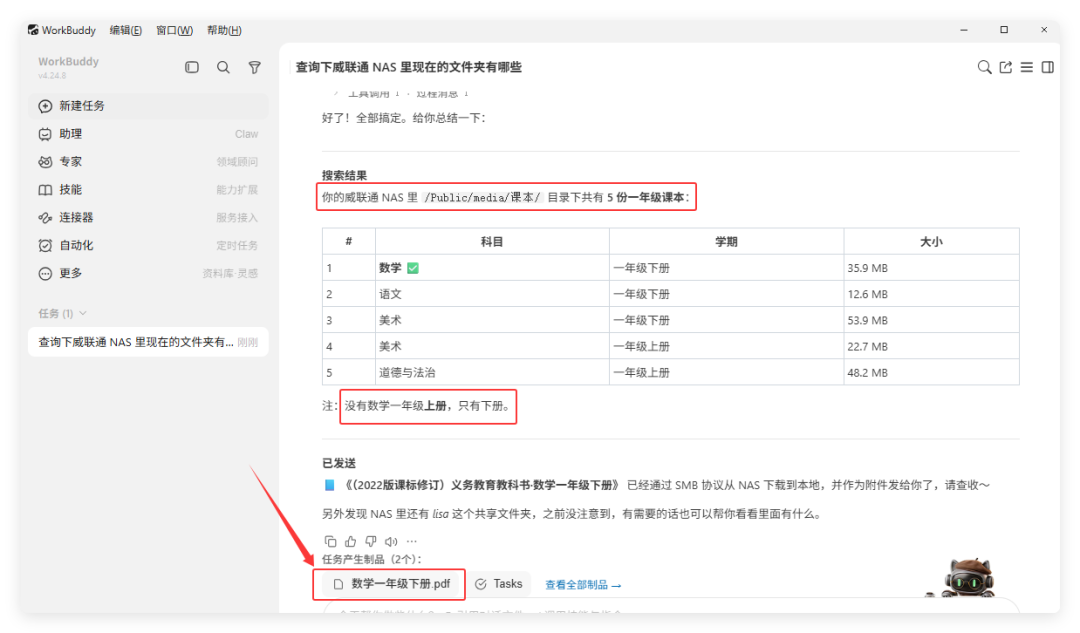Give the reply a thumbs down

pyautogui.click(x=371, y=541)
